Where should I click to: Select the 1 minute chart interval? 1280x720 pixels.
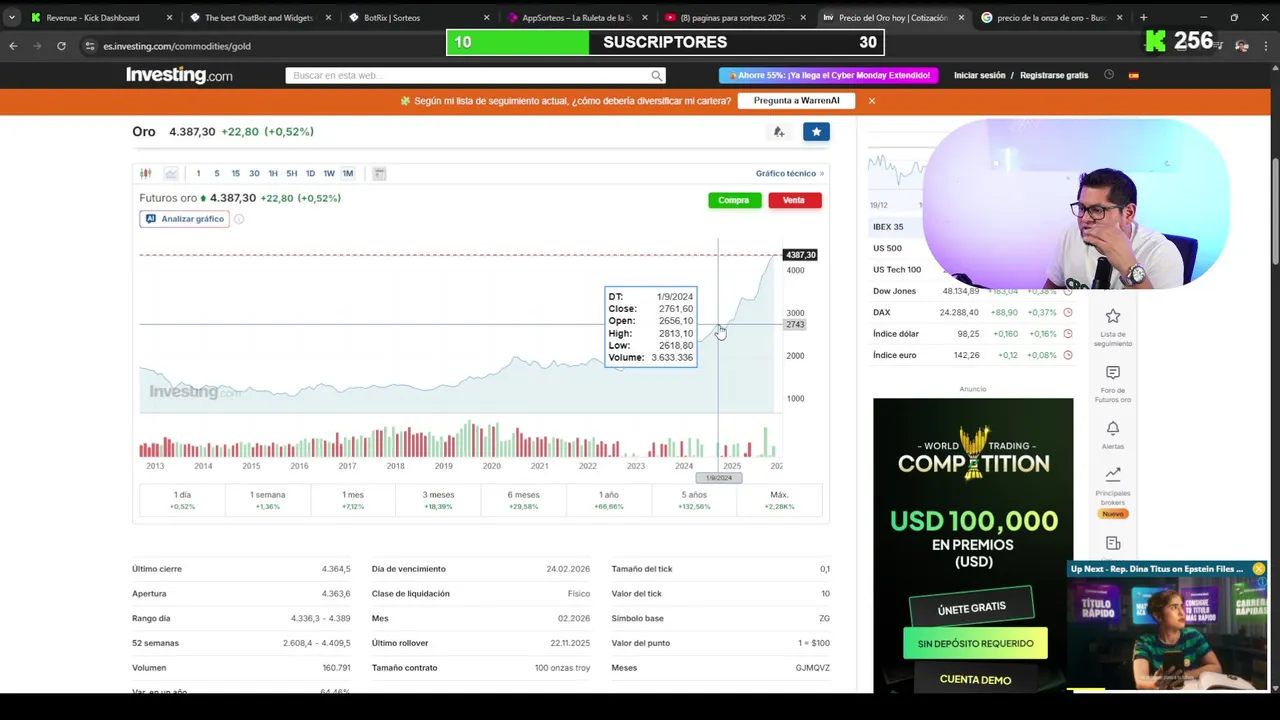pyautogui.click(x=198, y=173)
